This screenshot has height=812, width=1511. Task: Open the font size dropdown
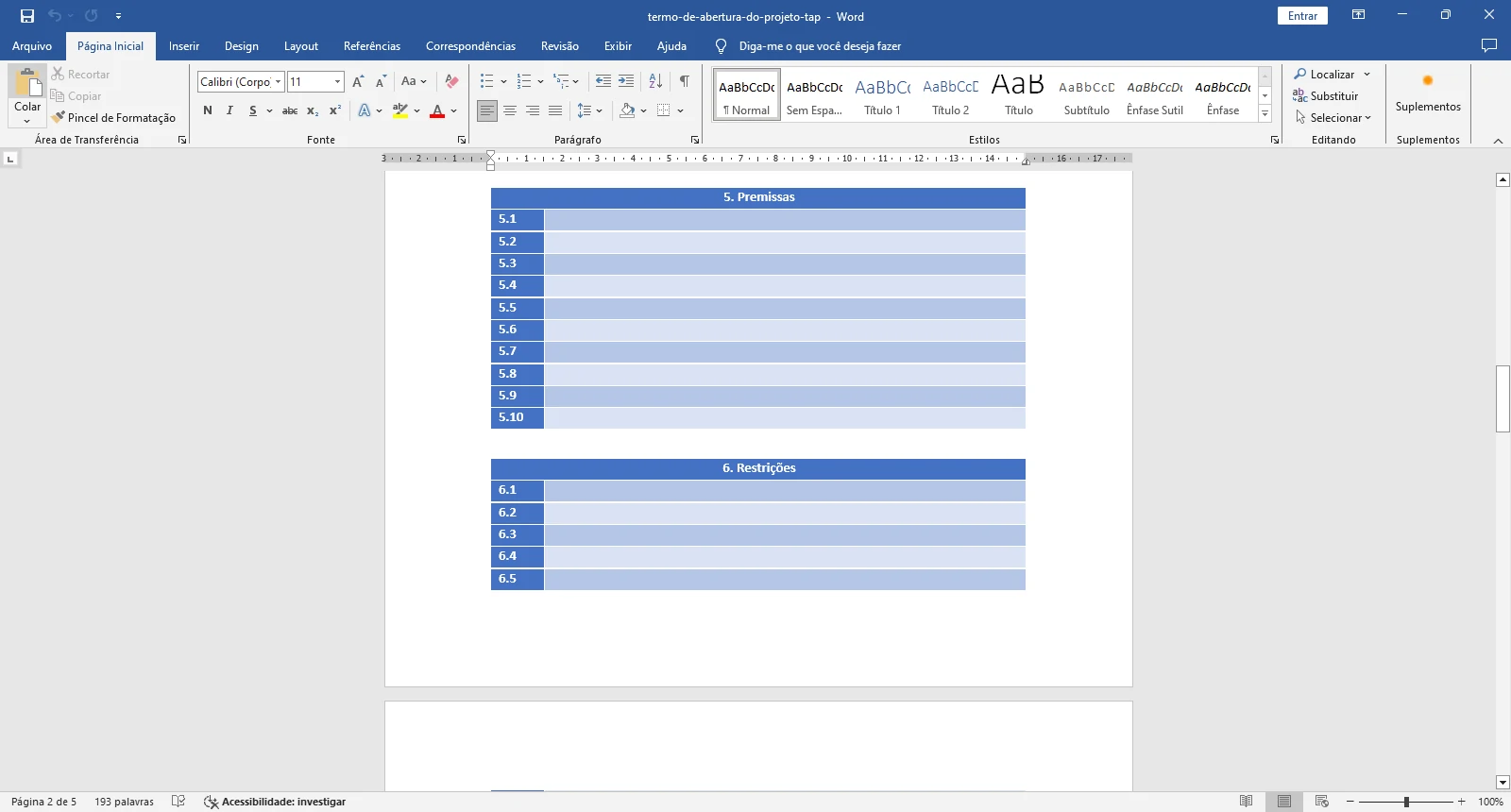click(337, 82)
